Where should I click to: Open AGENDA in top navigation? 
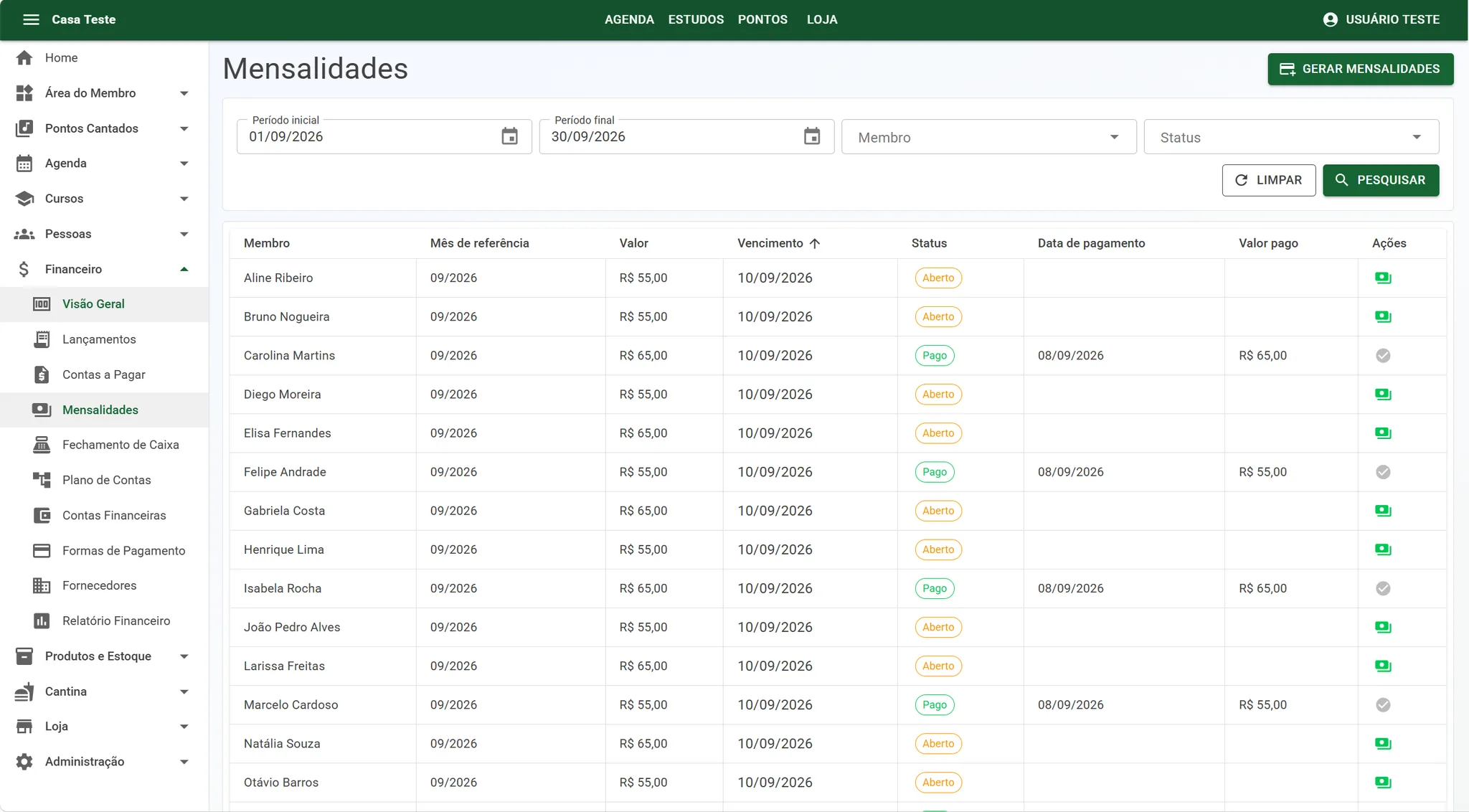(629, 19)
